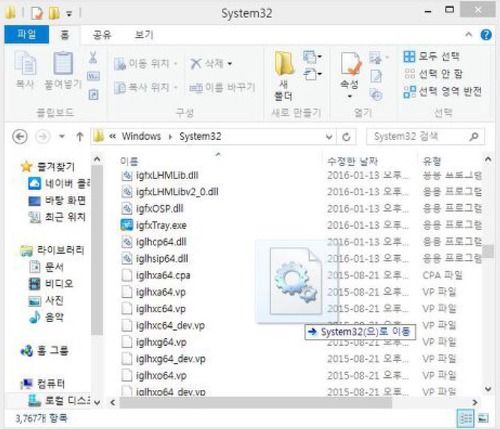Viewport: 500px width, 429px height.
Task: Select file iglhxg64.vp
Action: click(x=154, y=342)
